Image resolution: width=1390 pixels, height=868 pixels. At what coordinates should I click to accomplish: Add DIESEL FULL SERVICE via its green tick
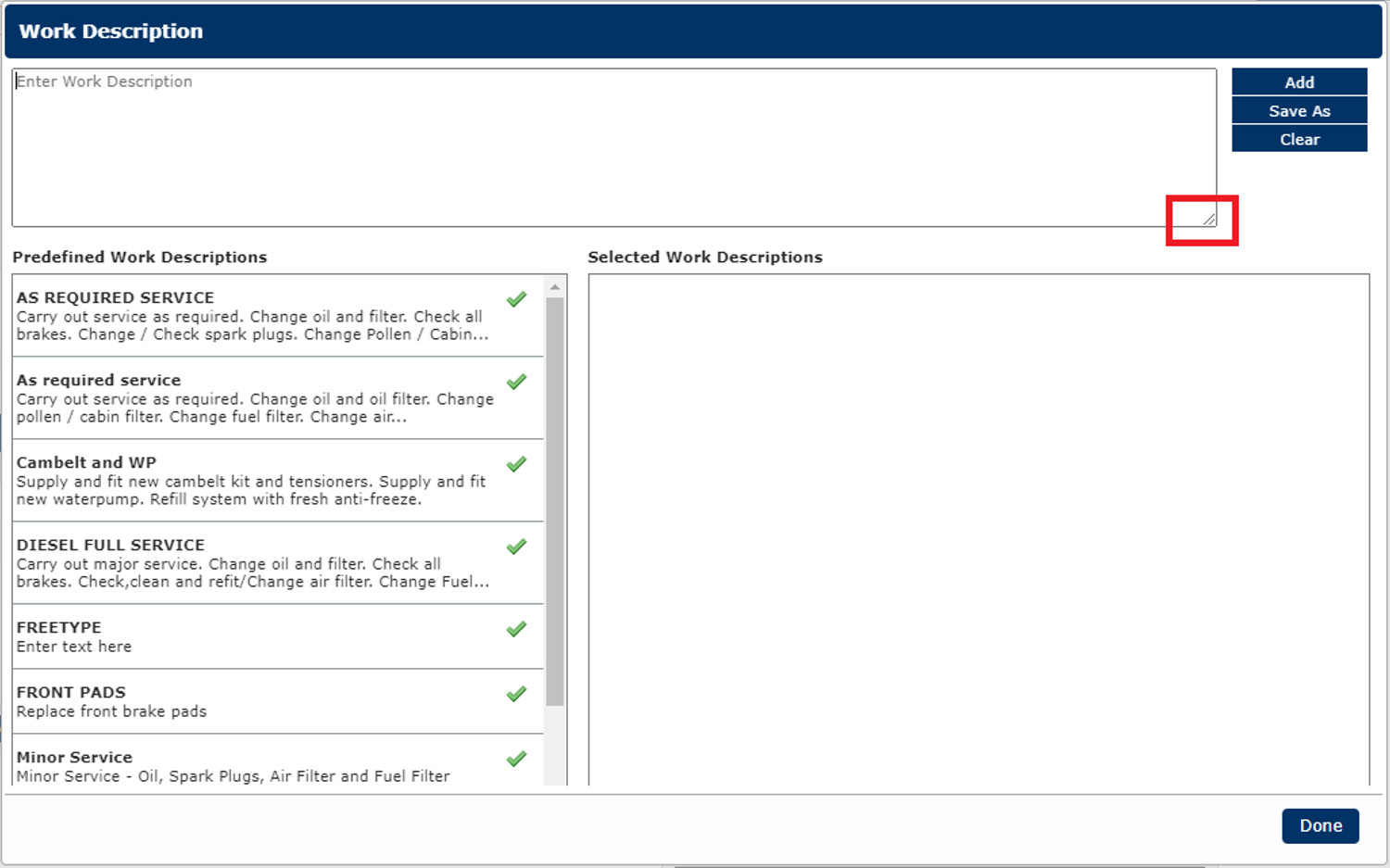click(x=516, y=547)
